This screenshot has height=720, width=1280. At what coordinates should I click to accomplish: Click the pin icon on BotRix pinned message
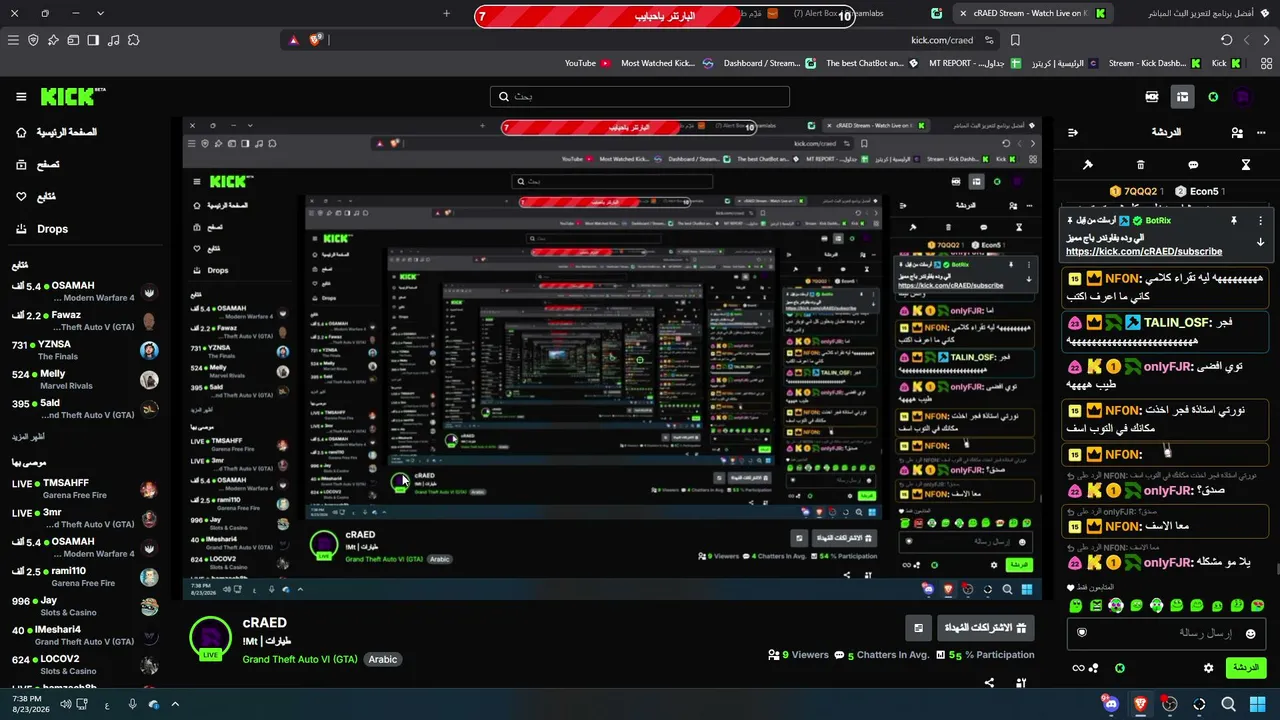[1234, 220]
